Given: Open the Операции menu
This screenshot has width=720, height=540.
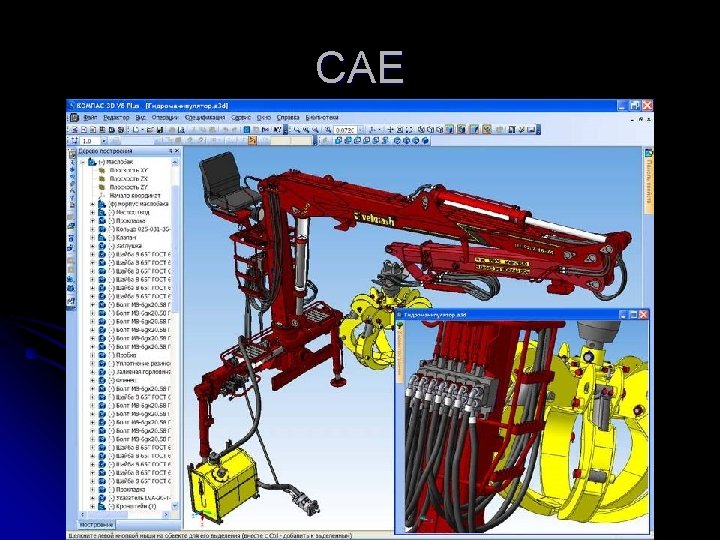Looking at the screenshot, I should (165, 118).
